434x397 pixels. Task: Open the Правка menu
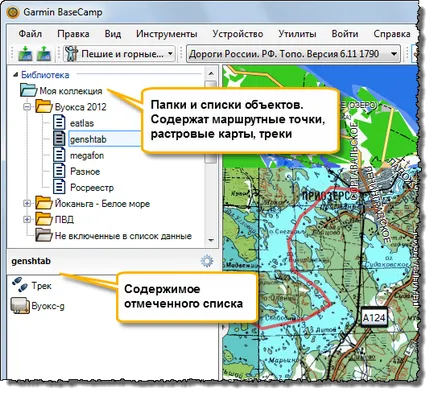pos(73,34)
